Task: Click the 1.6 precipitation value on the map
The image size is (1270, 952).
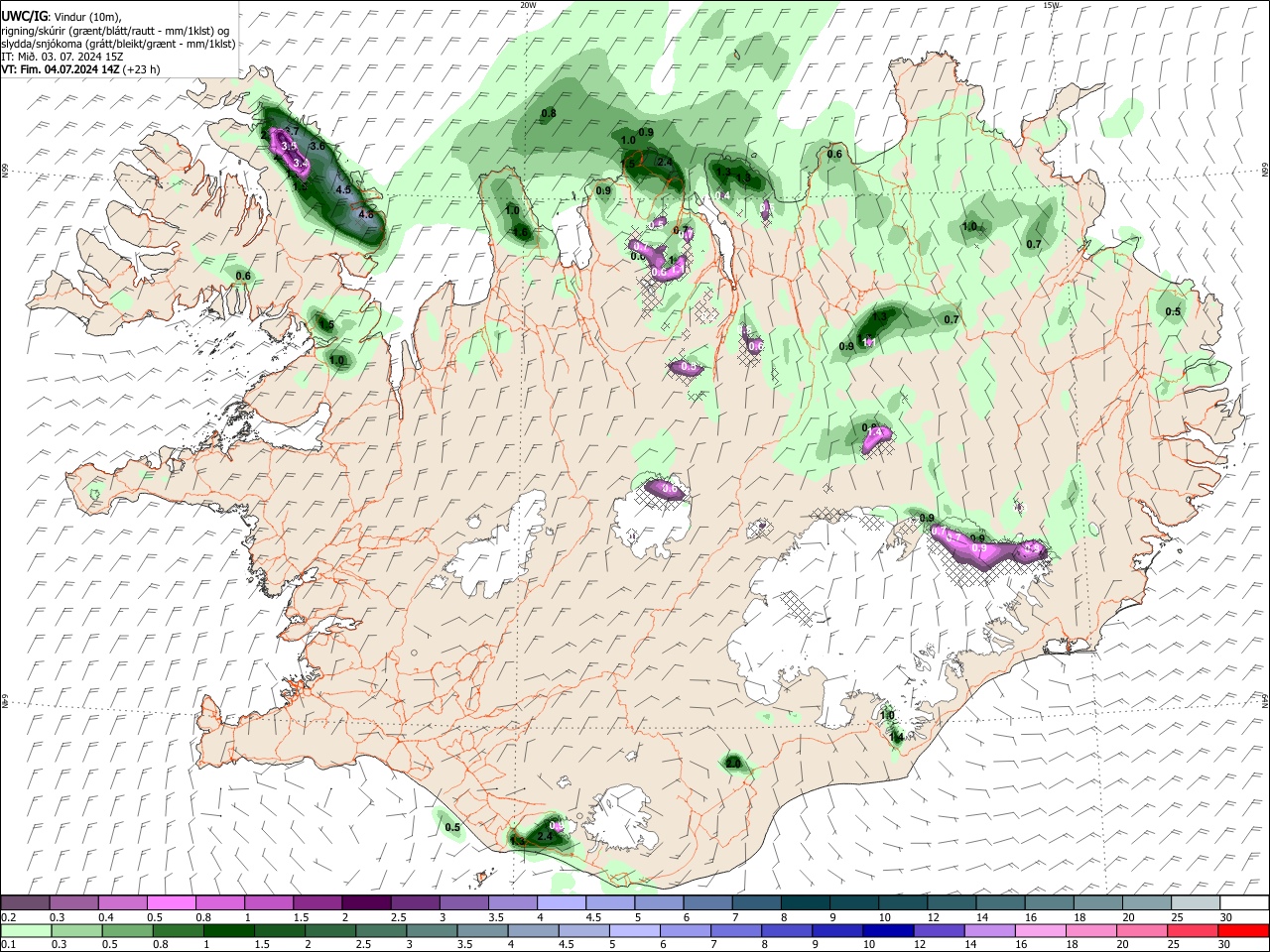Action: point(520,232)
